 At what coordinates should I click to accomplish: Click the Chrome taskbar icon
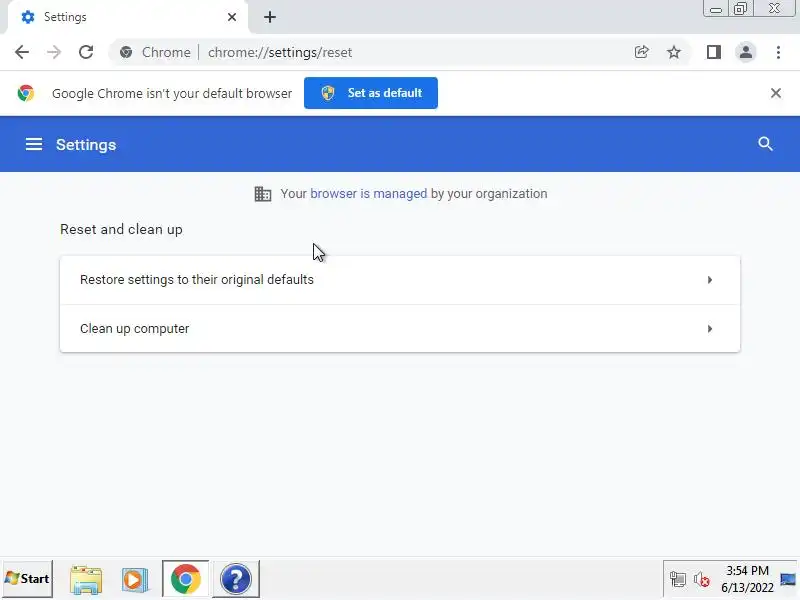tap(186, 579)
